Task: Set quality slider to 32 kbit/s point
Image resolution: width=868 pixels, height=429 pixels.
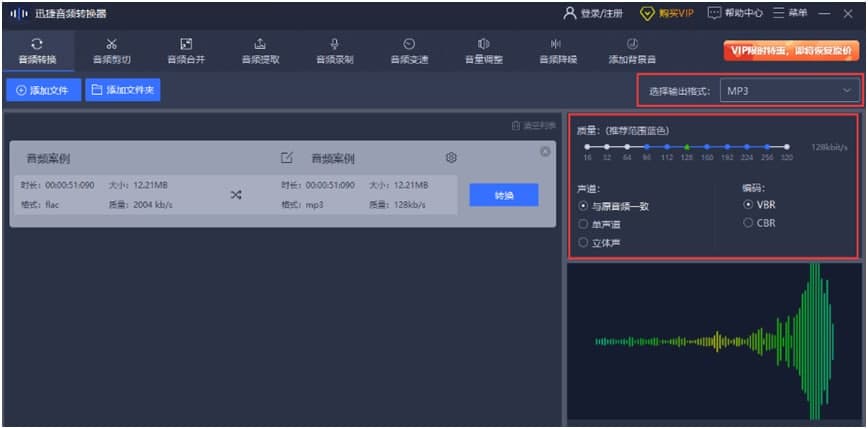Action: pyautogui.click(x=607, y=147)
